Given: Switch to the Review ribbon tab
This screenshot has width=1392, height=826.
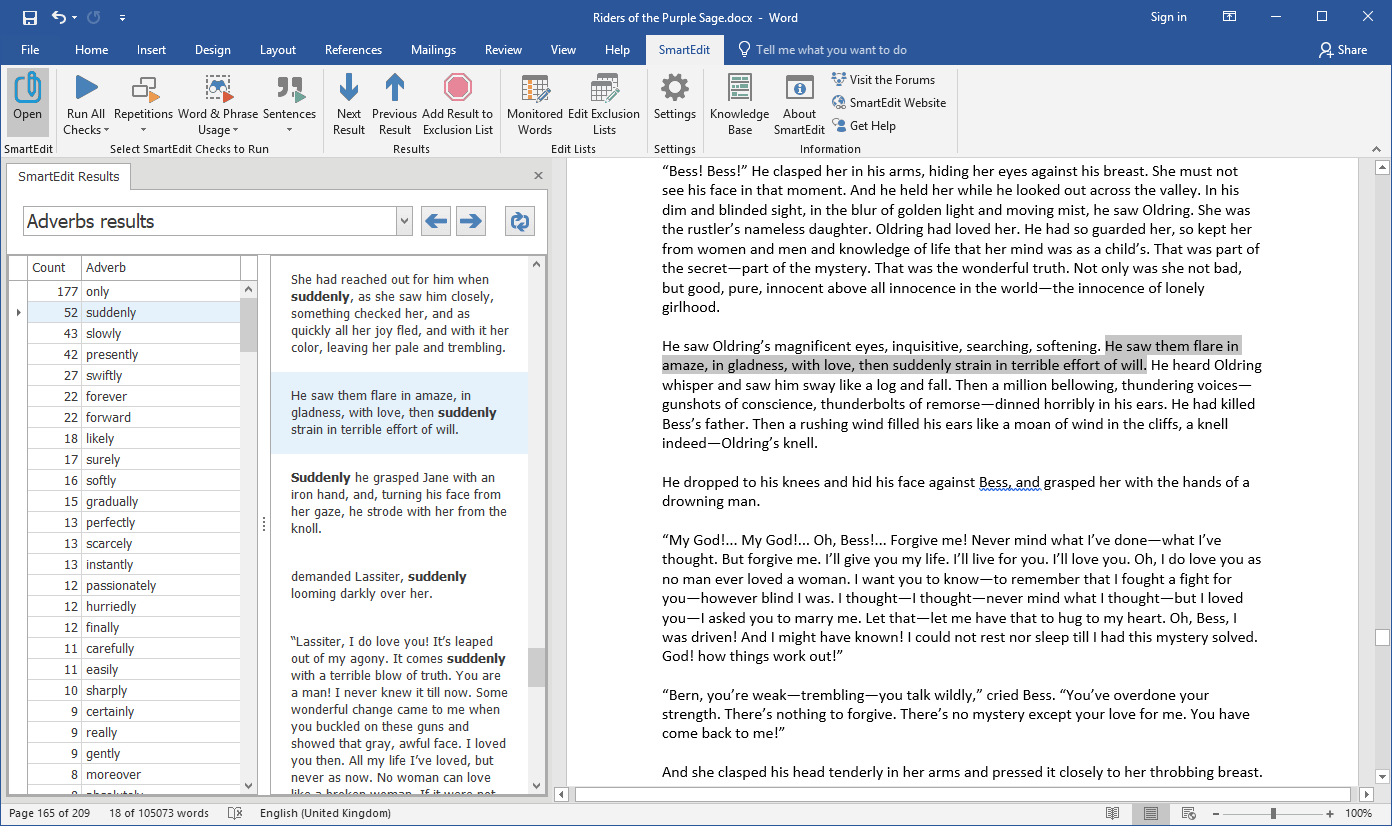Looking at the screenshot, I should [503, 49].
